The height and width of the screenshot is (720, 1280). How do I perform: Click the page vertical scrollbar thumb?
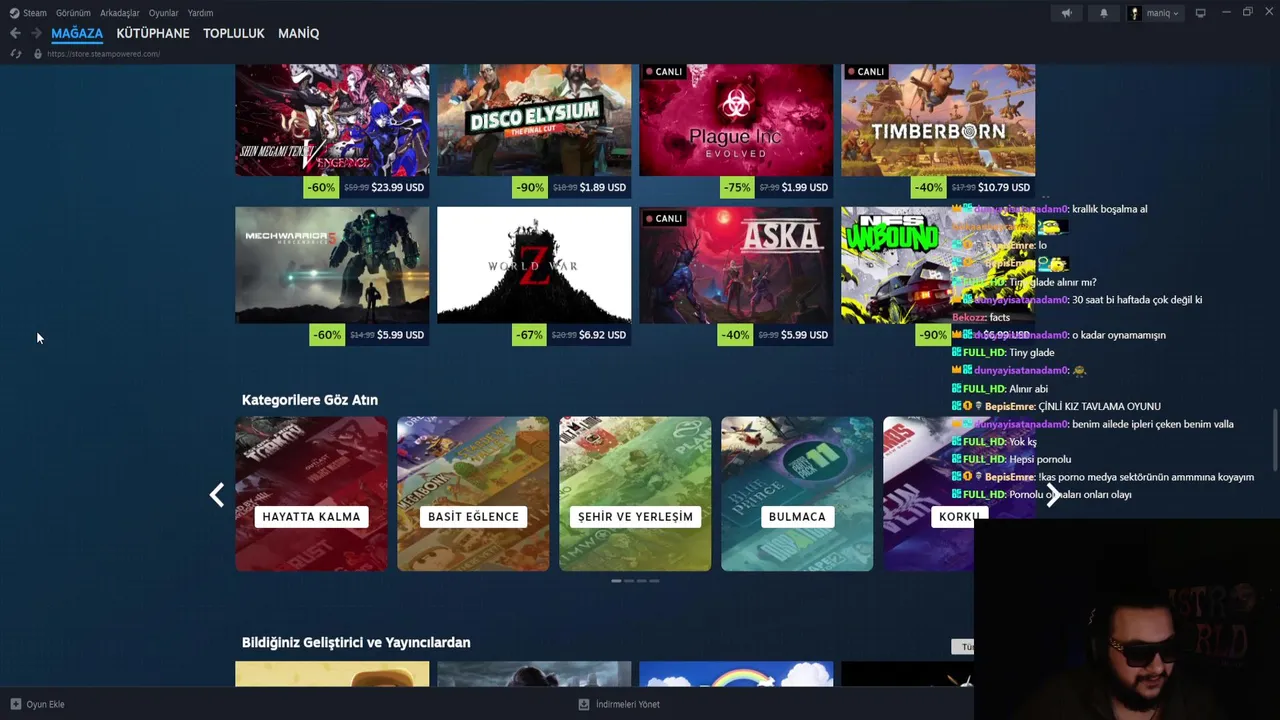point(1275,440)
